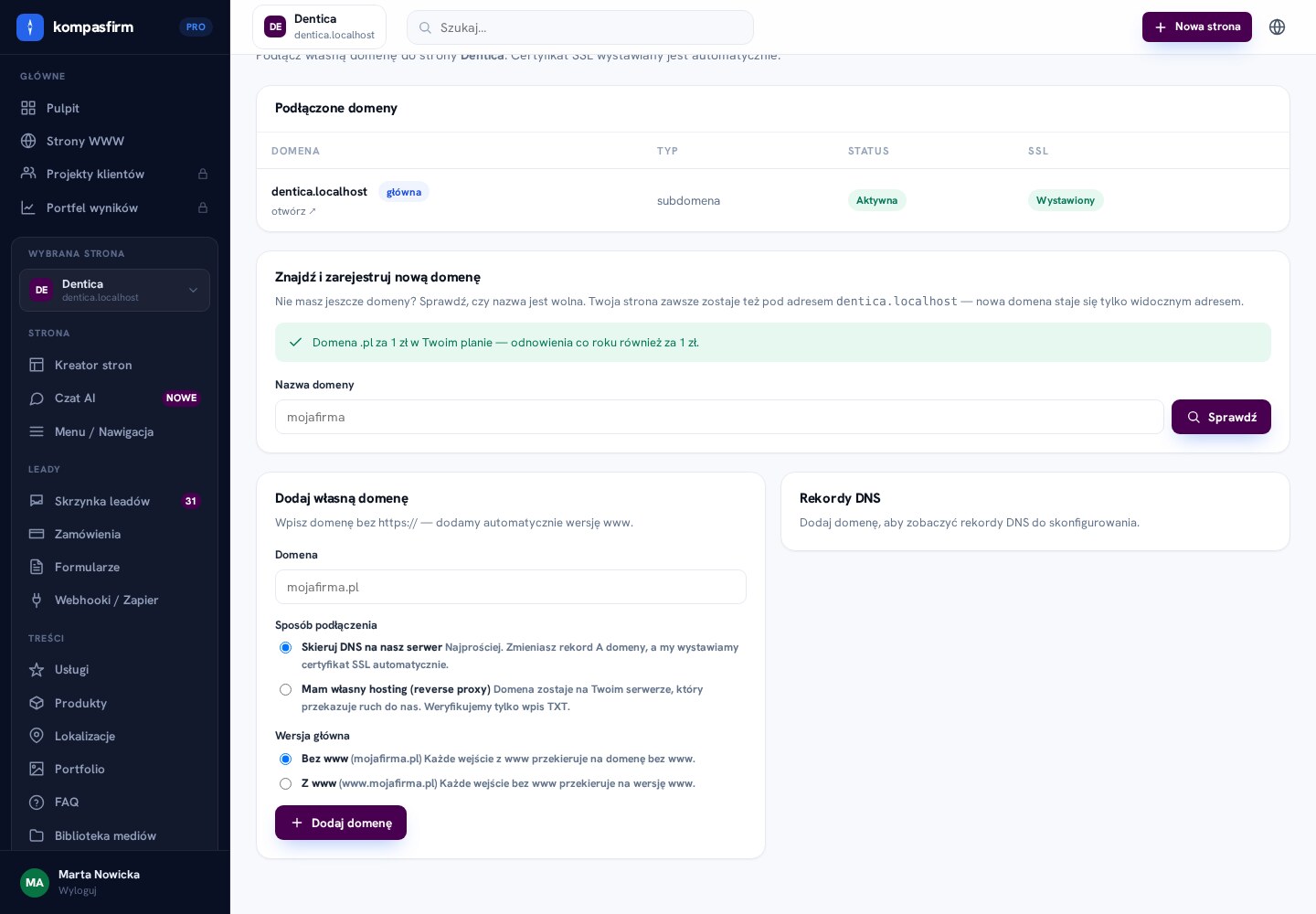Click the kompasfirm compass logo icon
Screen dimensions: 1316x914
click(x=30, y=27)
